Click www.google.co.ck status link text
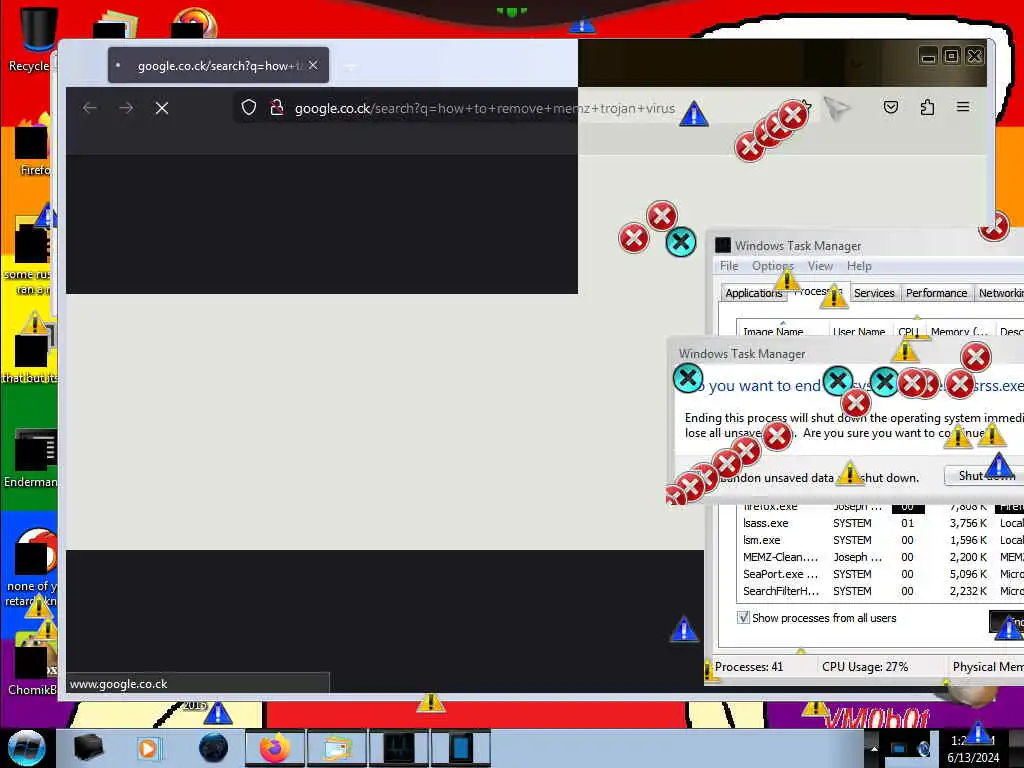Viewport: 1024px width, 768px height. tap(119, 684)
